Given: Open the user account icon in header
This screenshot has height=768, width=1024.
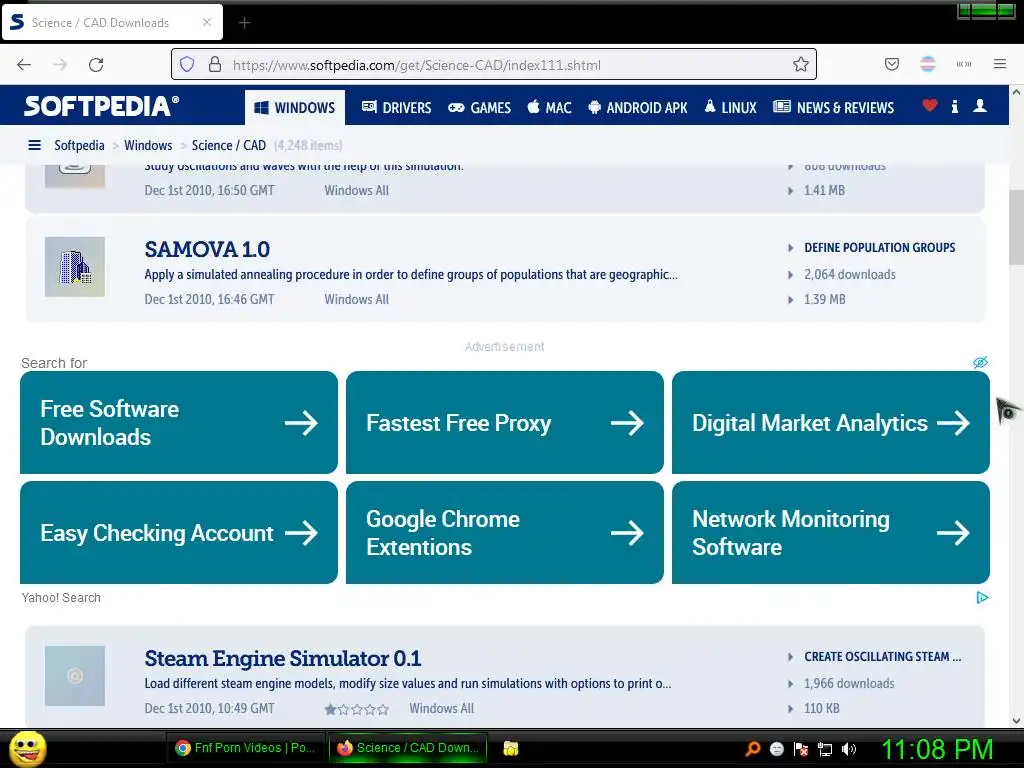Looking at the screenshot, I should coord(980,106).
